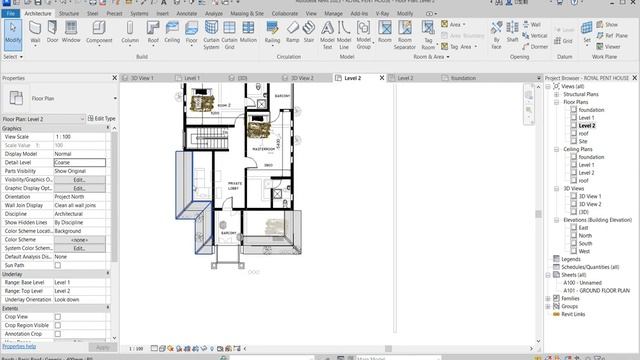
Task: Choose the Ramp tool
Action: (x=292, y=33)
